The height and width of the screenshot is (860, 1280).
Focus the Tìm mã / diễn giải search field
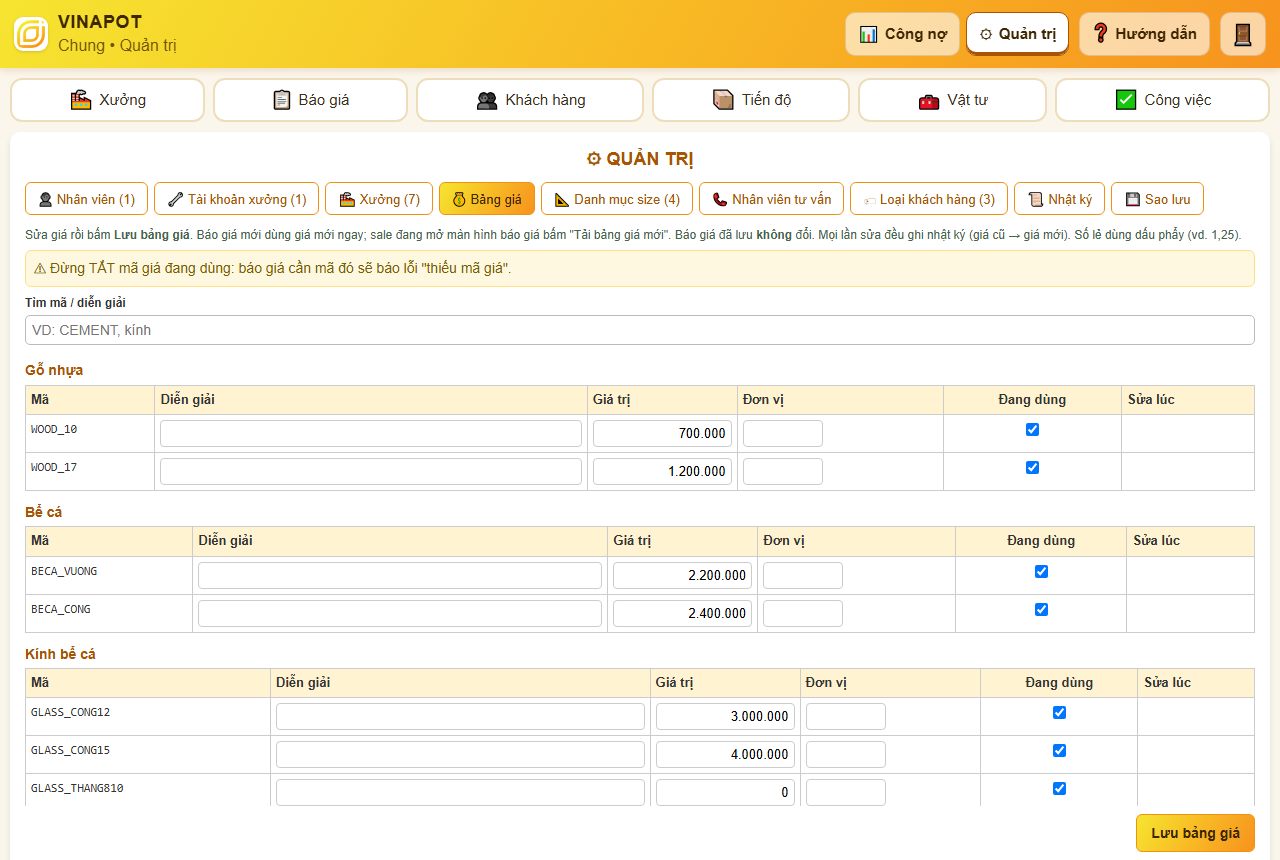tap(640, 330)
